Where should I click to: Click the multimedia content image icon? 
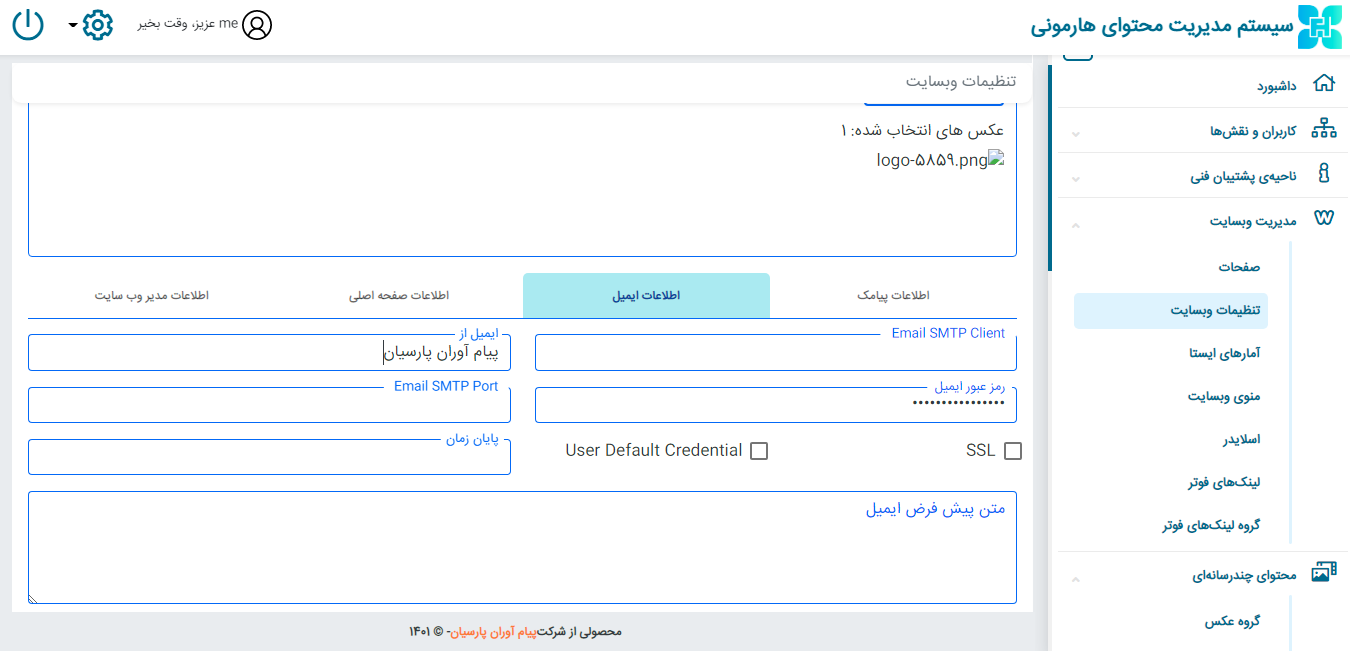coord(1323,573)
